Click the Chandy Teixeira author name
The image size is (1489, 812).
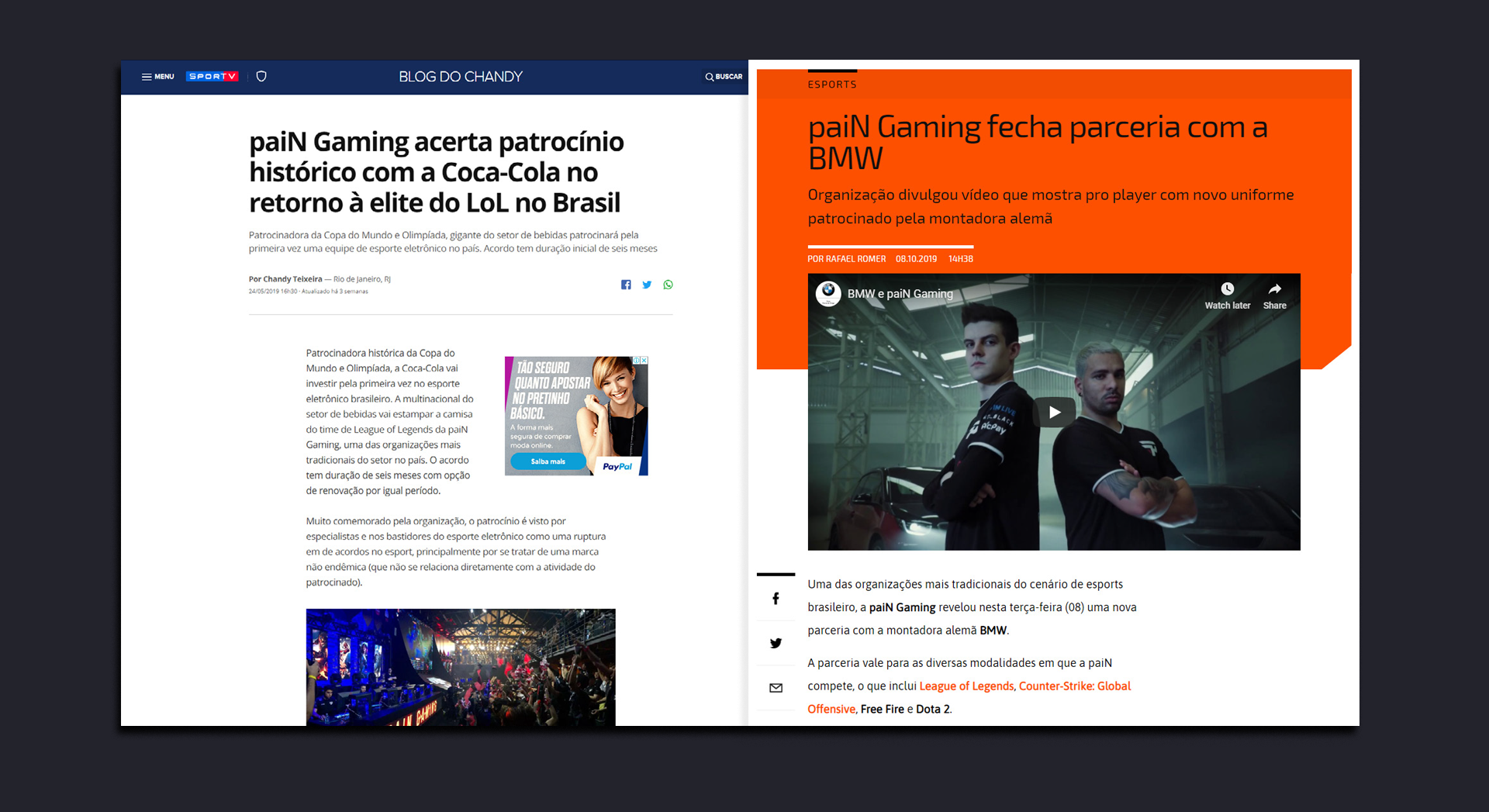pos(292,279)
